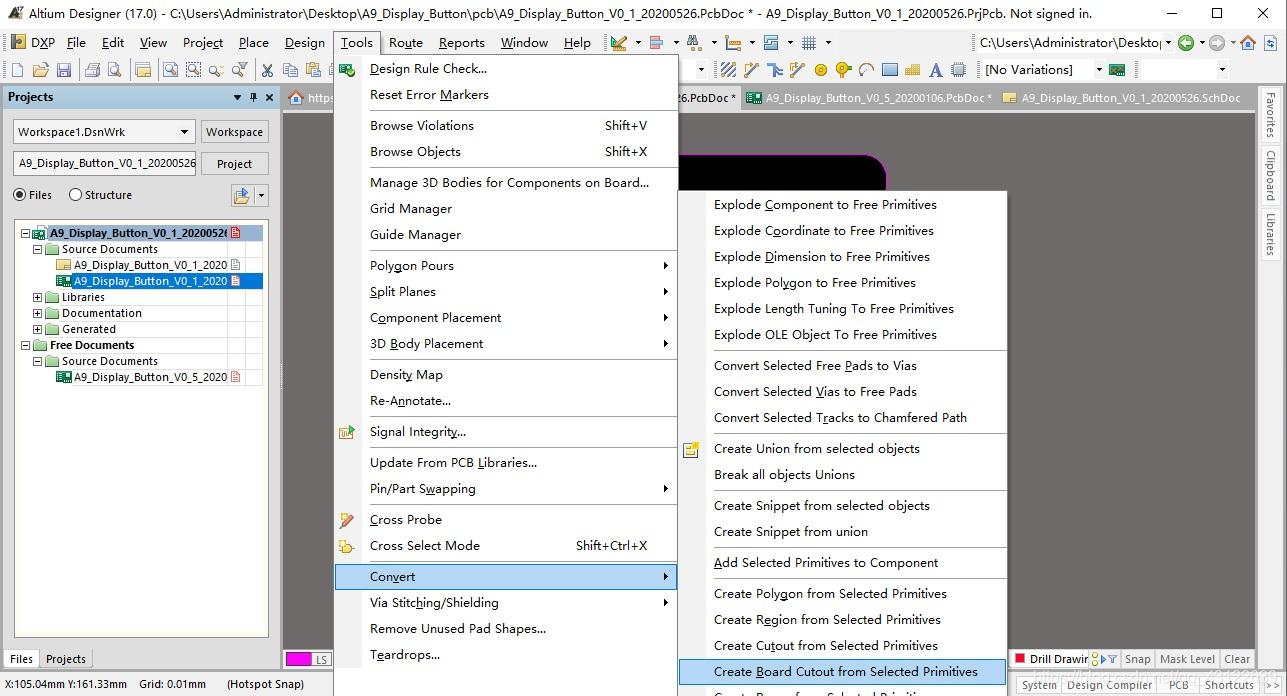Screen dimensions: 1287x696
Task: Click the green Back navigation arrow
Action: [1185, 43]
